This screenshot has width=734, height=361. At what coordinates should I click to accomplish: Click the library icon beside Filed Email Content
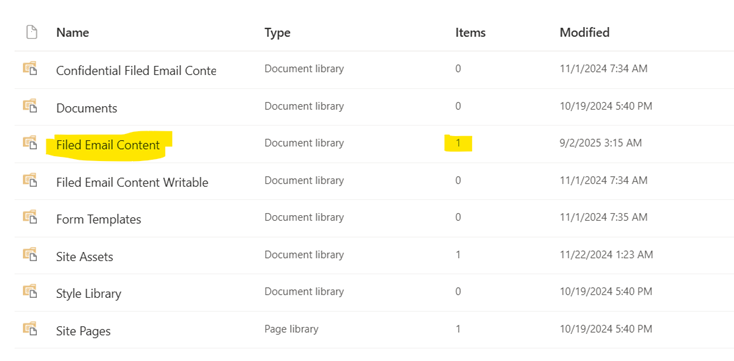click(x=30, y=142)
